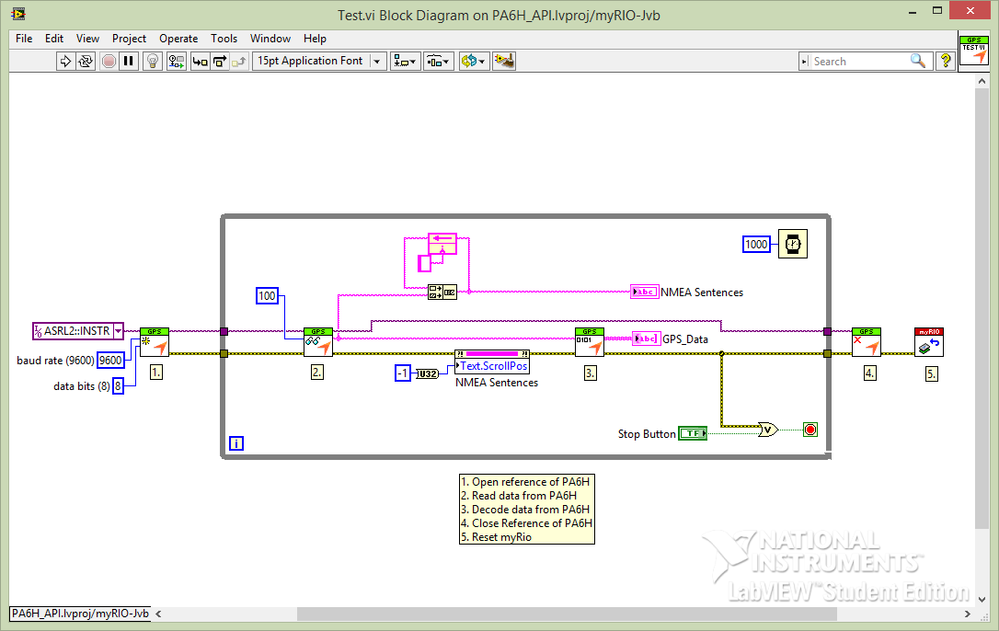Minimize the Test.vi window
The height and width of the screenshot is (631, 999).
913,11
